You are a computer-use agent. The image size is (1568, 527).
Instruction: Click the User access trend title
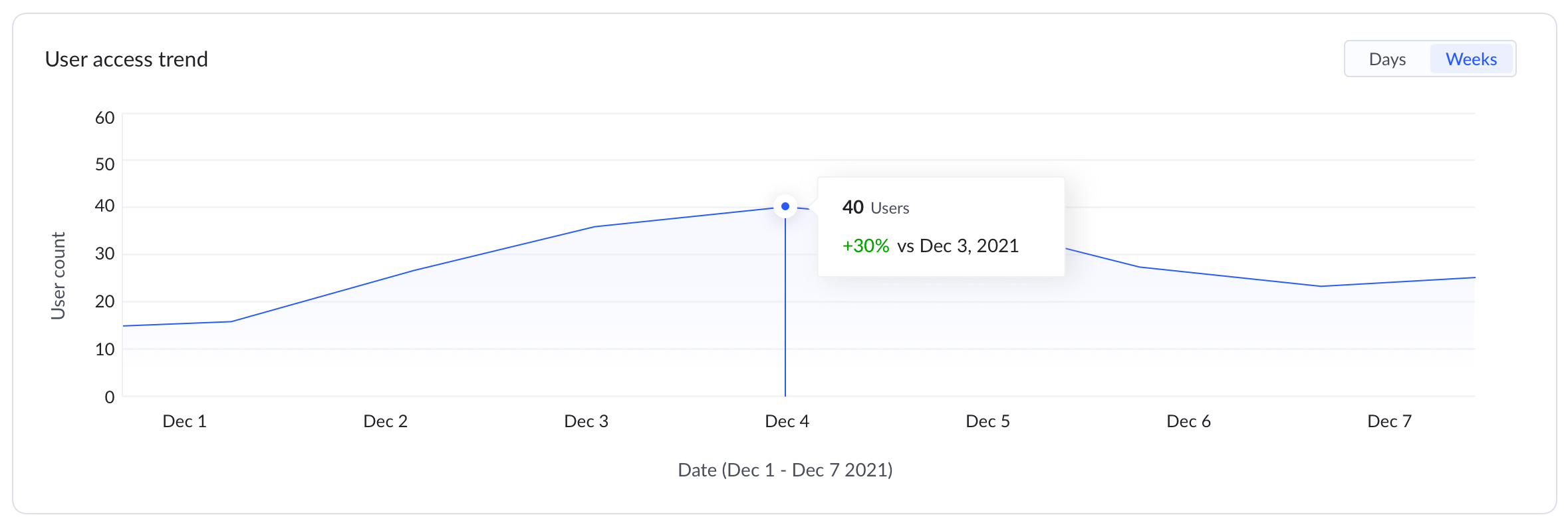click(126, 59)
